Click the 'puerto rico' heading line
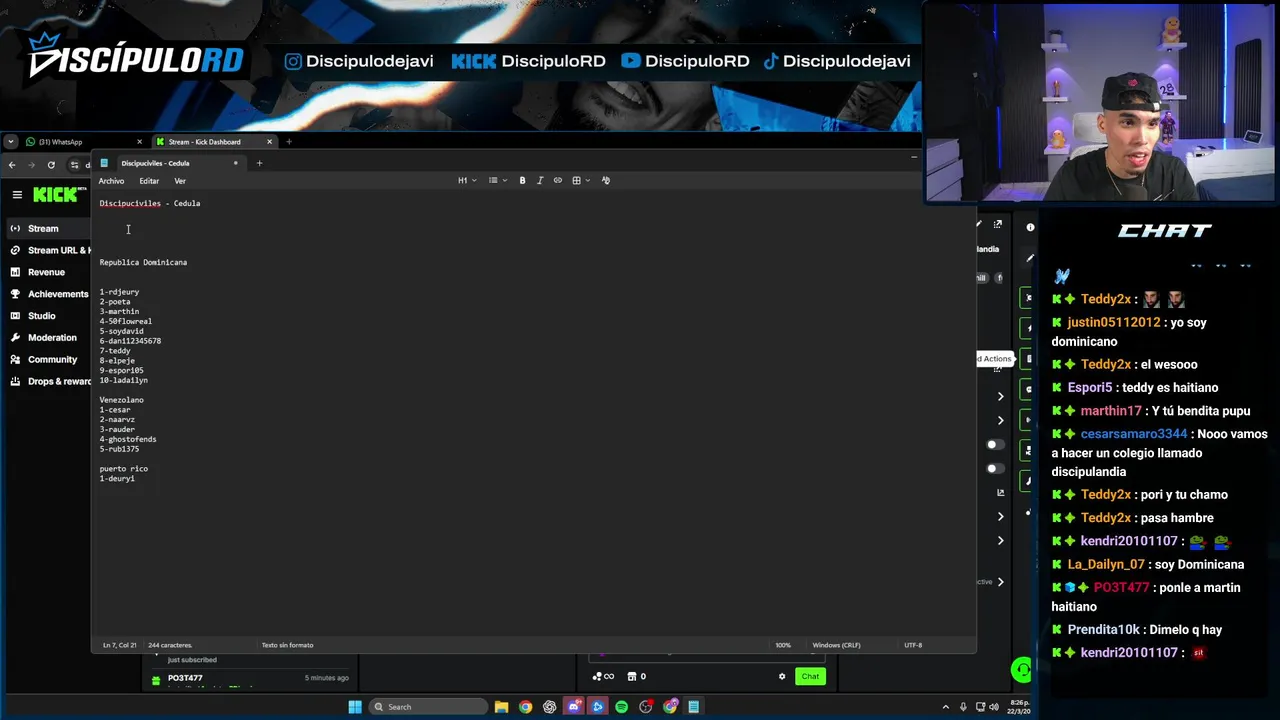This screenshot has height=720, width=1280. point(124,469)
